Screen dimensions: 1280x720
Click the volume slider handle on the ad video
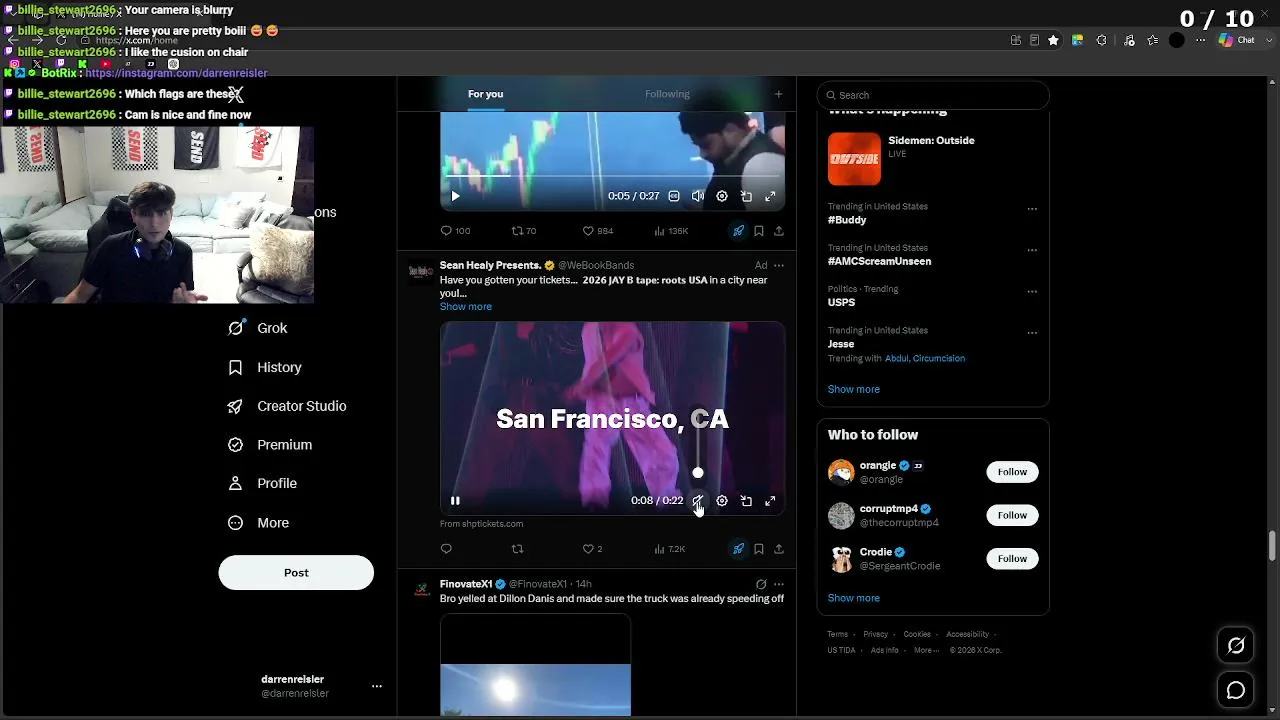point(698,473)
